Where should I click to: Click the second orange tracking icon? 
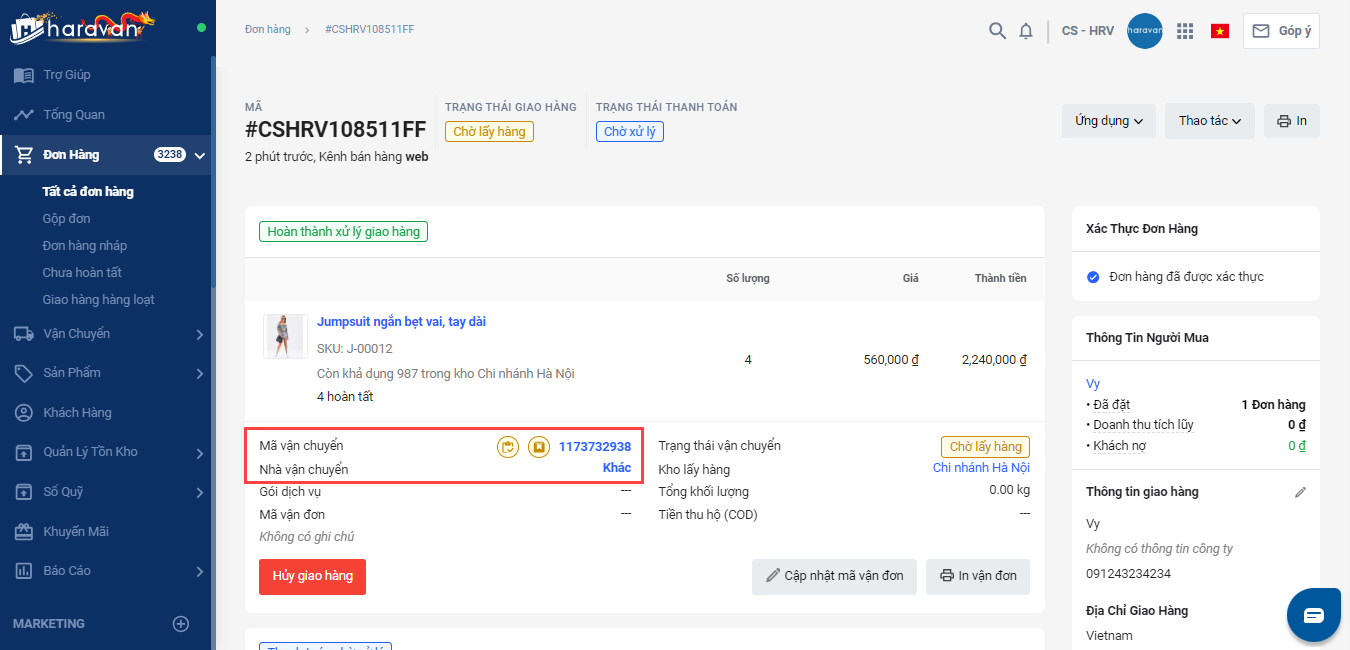point(539,447)
